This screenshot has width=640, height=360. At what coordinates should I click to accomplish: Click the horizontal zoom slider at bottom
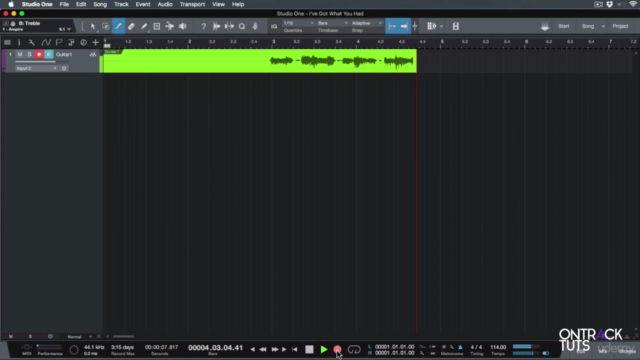123,337
